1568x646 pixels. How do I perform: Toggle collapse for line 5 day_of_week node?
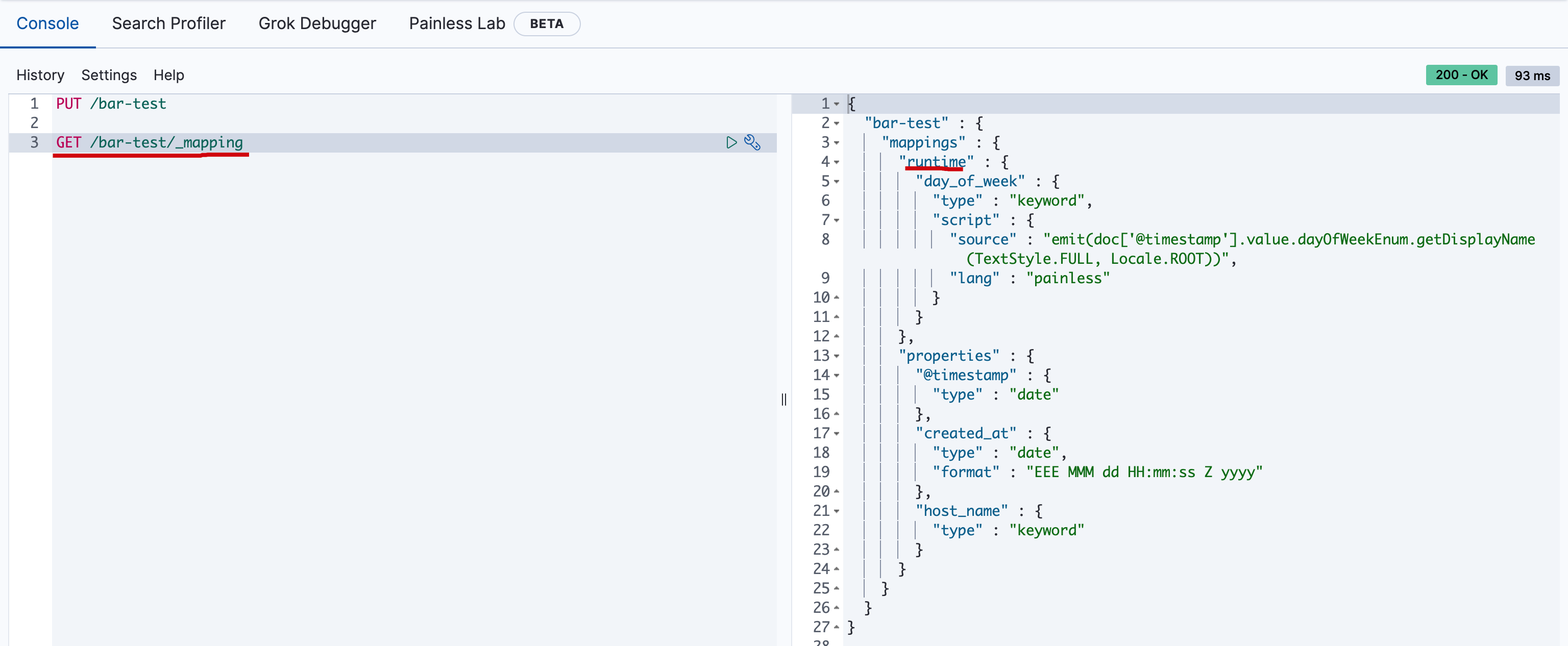839,181
